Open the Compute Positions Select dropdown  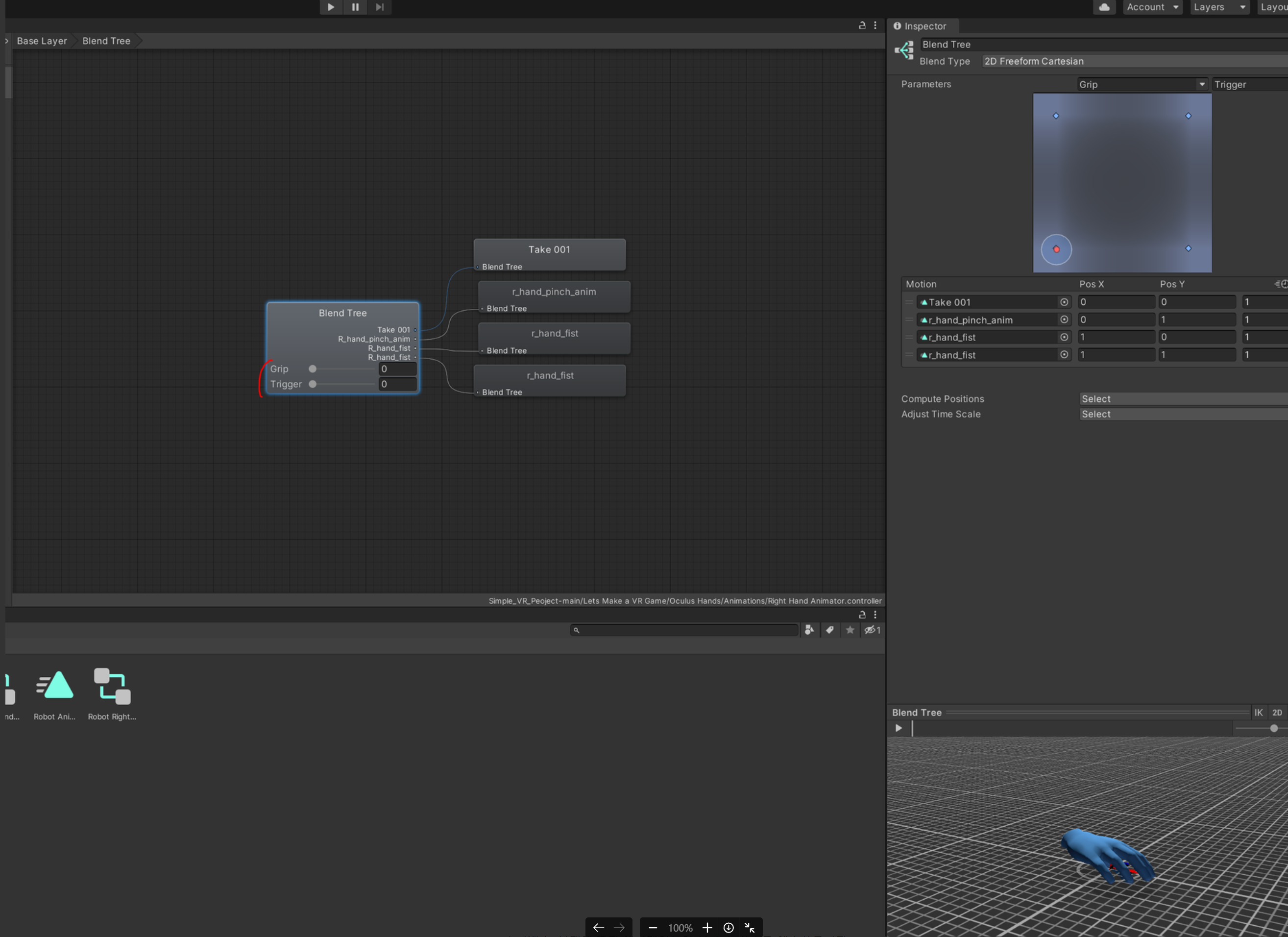click(x=1182, y=399)
